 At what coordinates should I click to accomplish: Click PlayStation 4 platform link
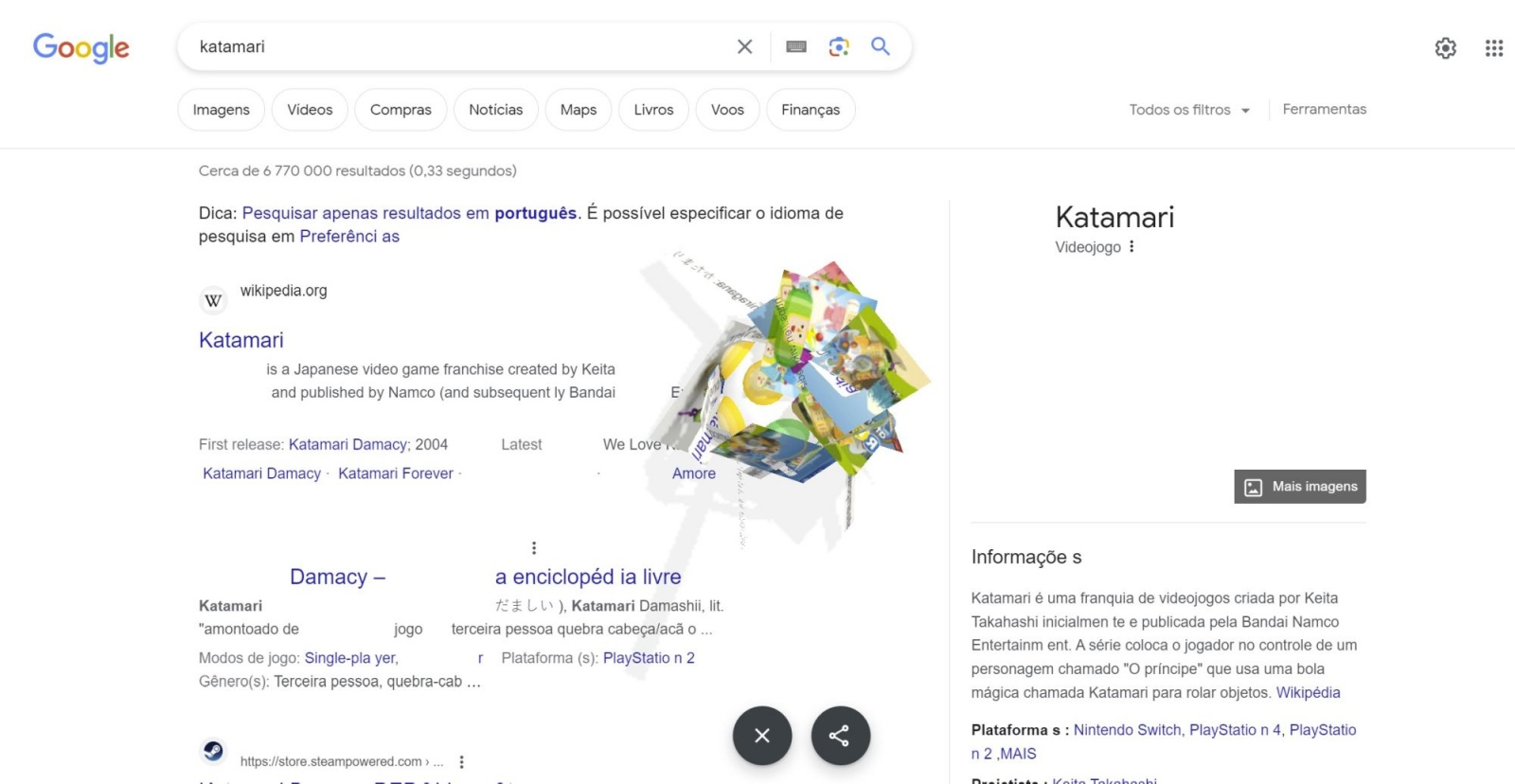(1236, 730)
